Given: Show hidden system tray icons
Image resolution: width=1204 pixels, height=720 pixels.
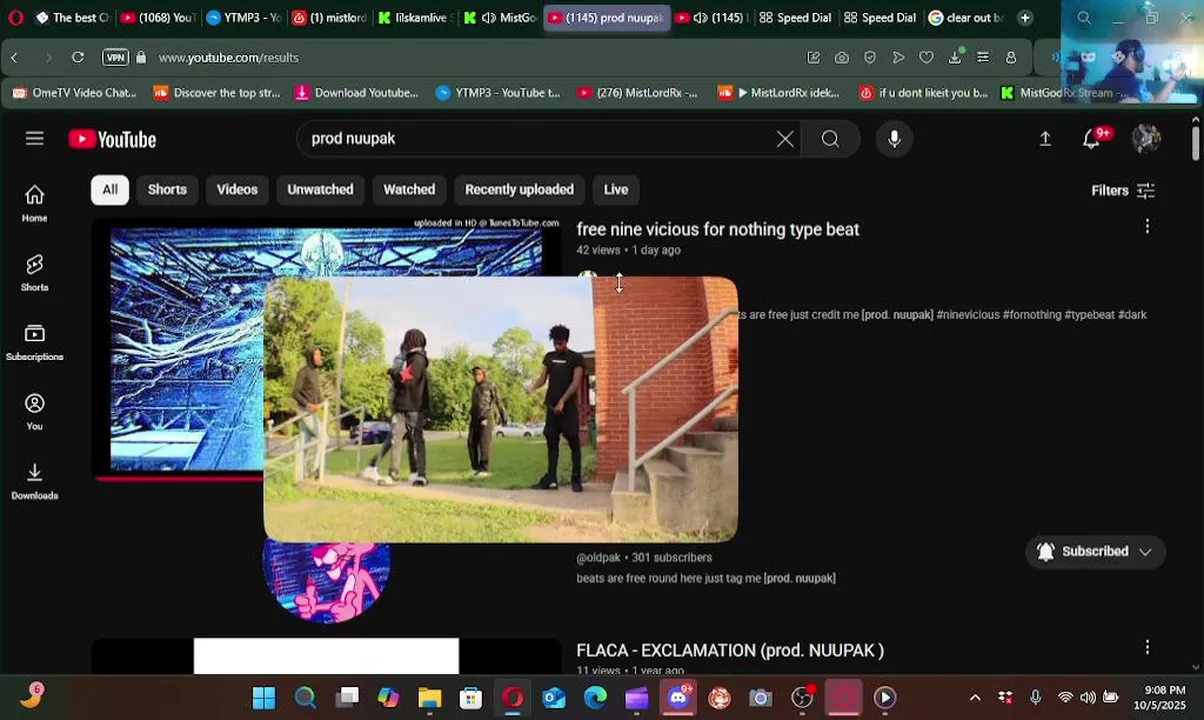Looking at the screenshot, I should click(975, 698).
